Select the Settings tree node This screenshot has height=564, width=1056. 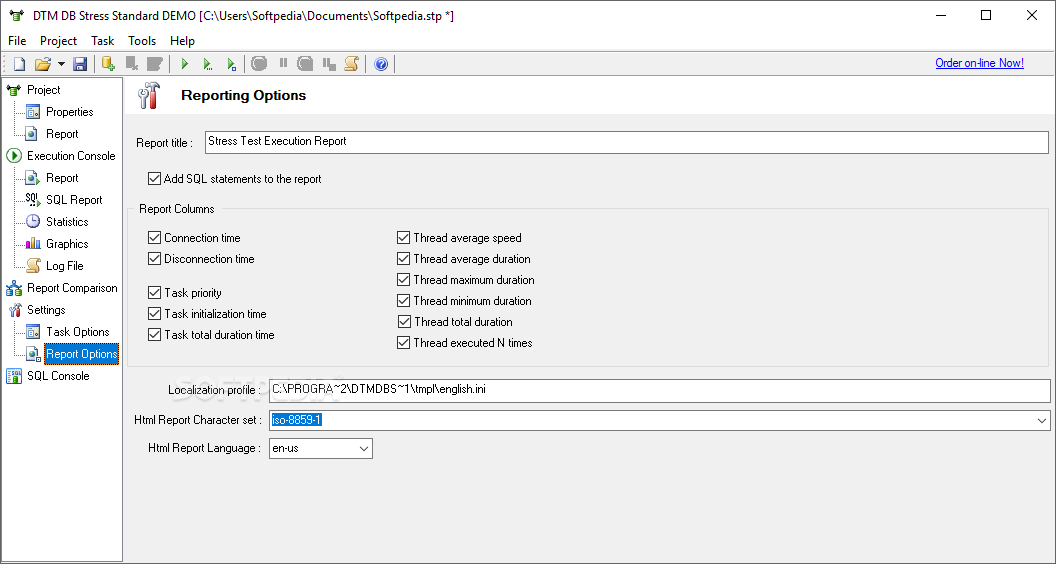(46, 310)
